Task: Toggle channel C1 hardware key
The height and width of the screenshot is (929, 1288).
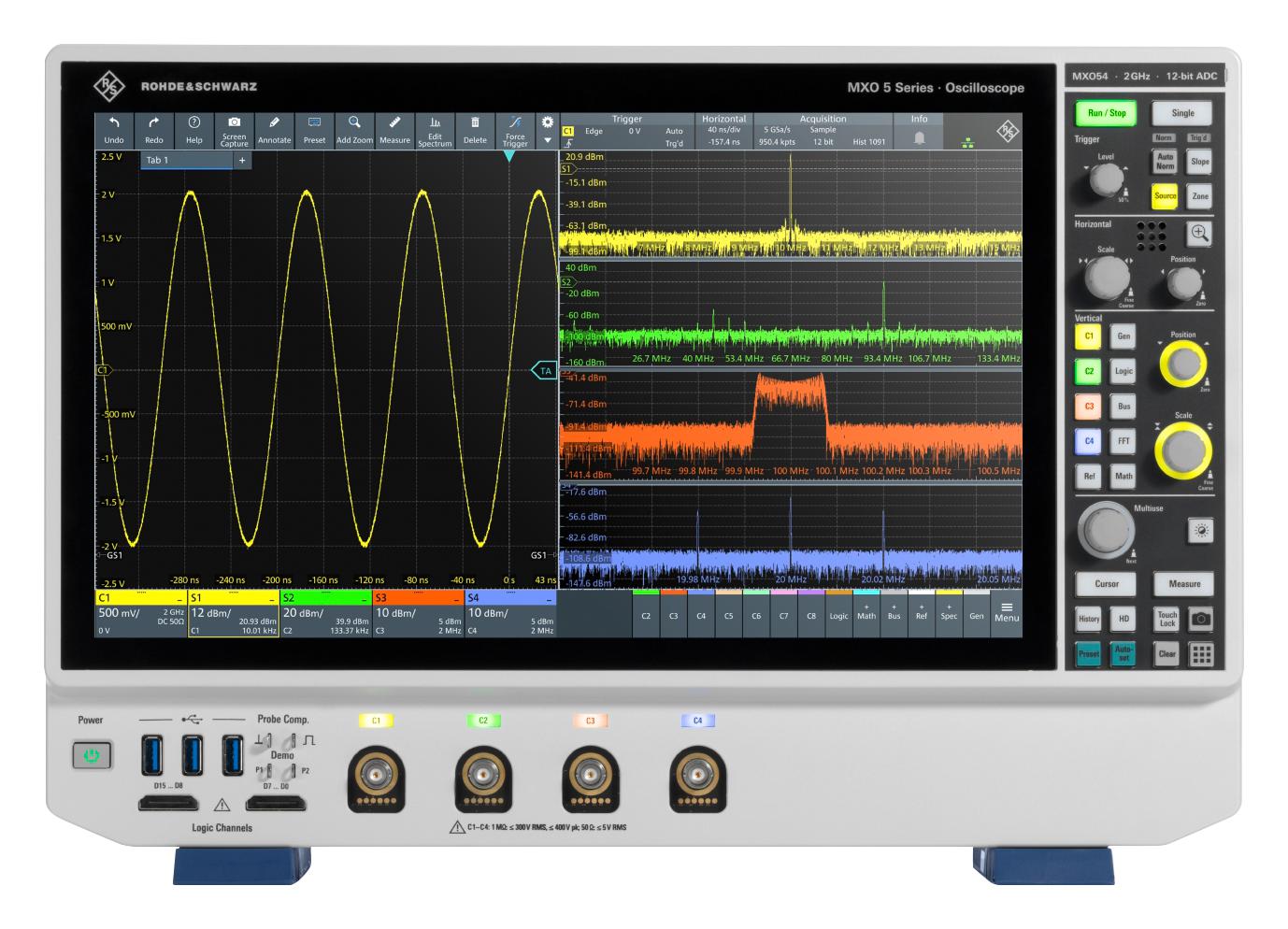Action: click(1088, 336)
